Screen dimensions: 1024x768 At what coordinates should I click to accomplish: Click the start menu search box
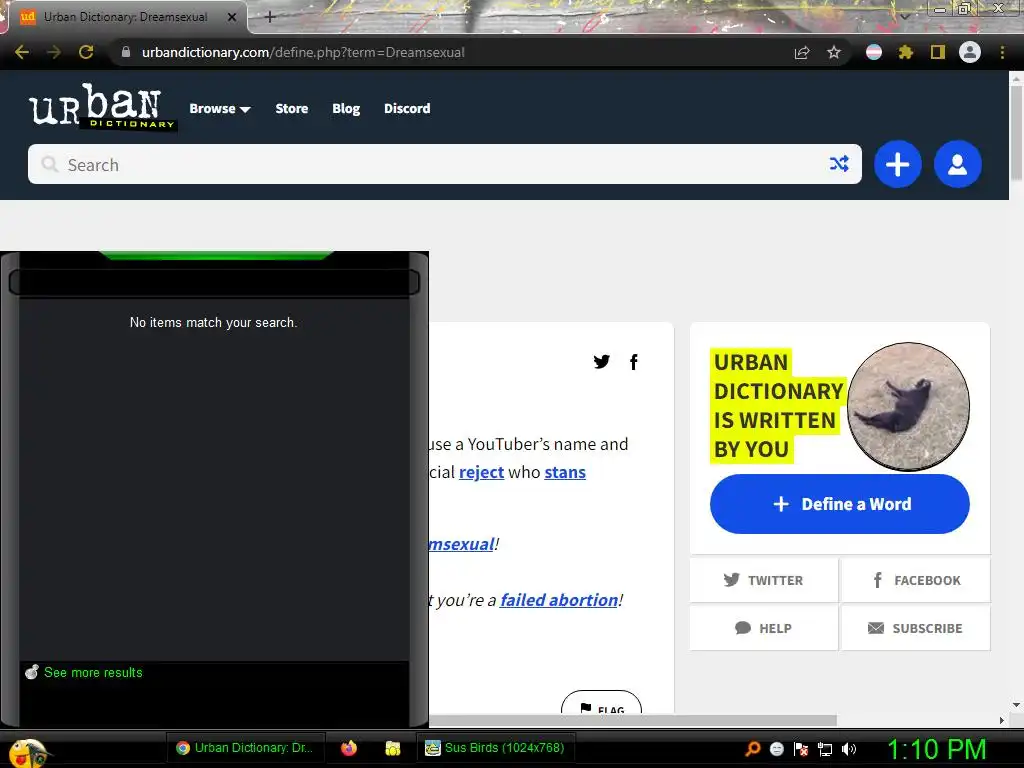point(214,283)
